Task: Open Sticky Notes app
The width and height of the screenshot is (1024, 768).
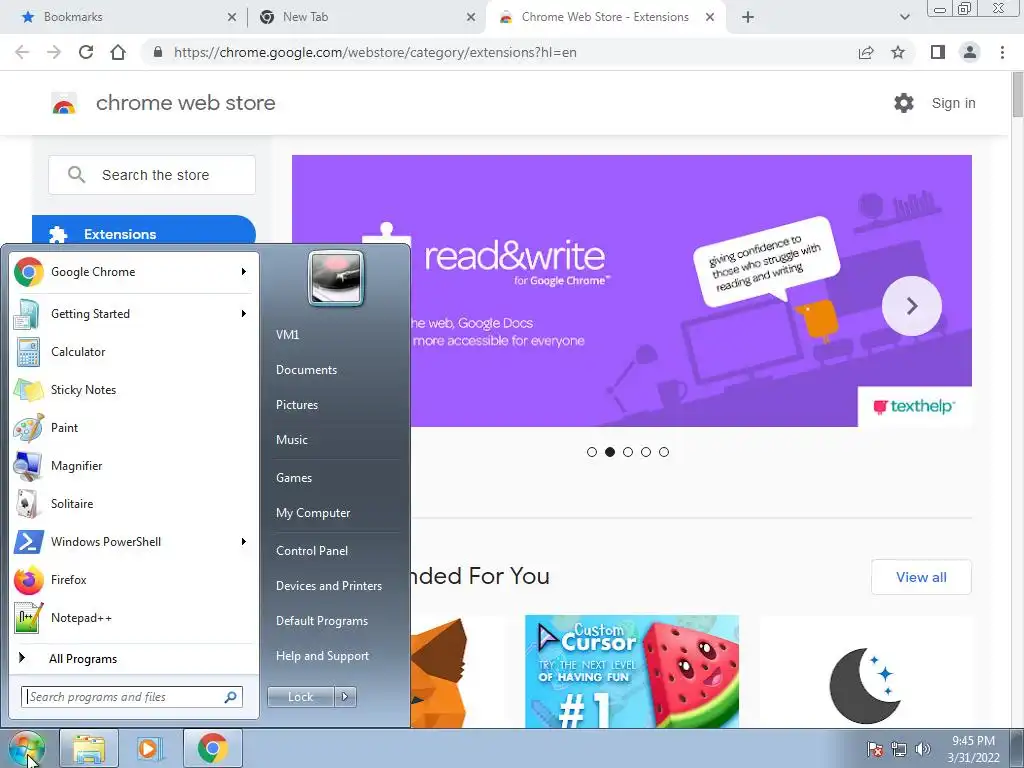Action: [x=135, y=389]
